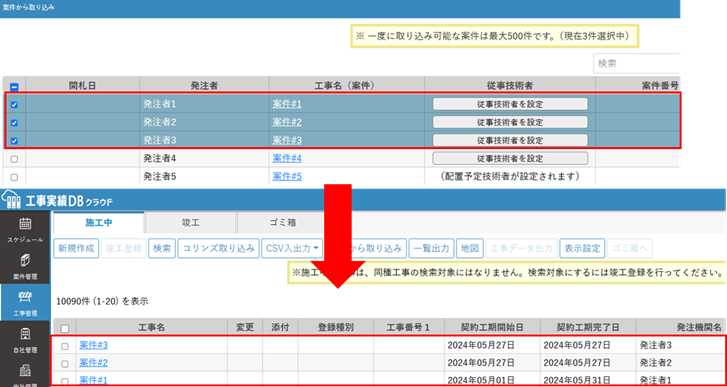
Task: Check the checkbox beside 案件#2 in lower table
Action: [65, 363]
